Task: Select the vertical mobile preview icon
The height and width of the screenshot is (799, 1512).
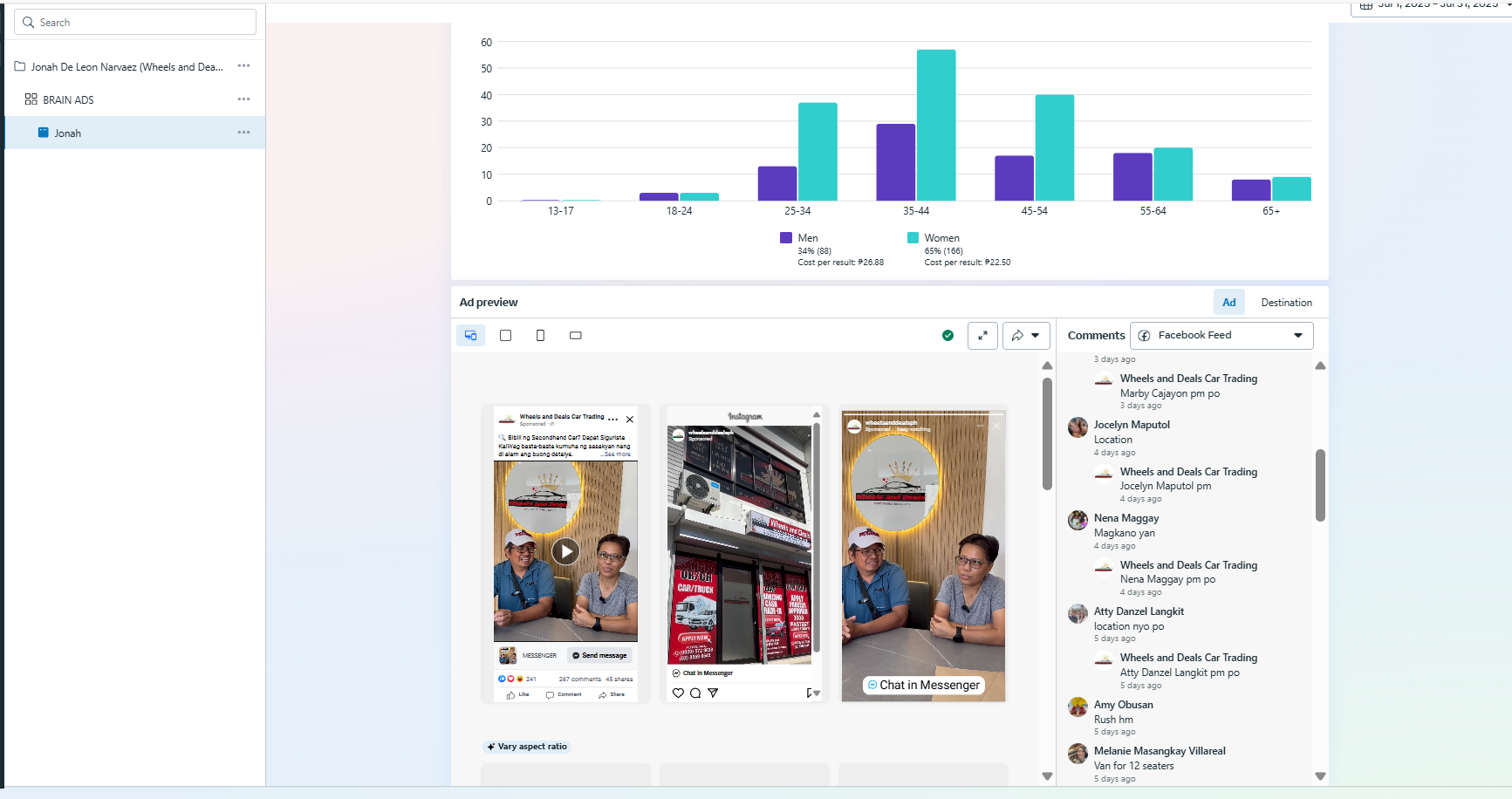Action: (540, 336)
